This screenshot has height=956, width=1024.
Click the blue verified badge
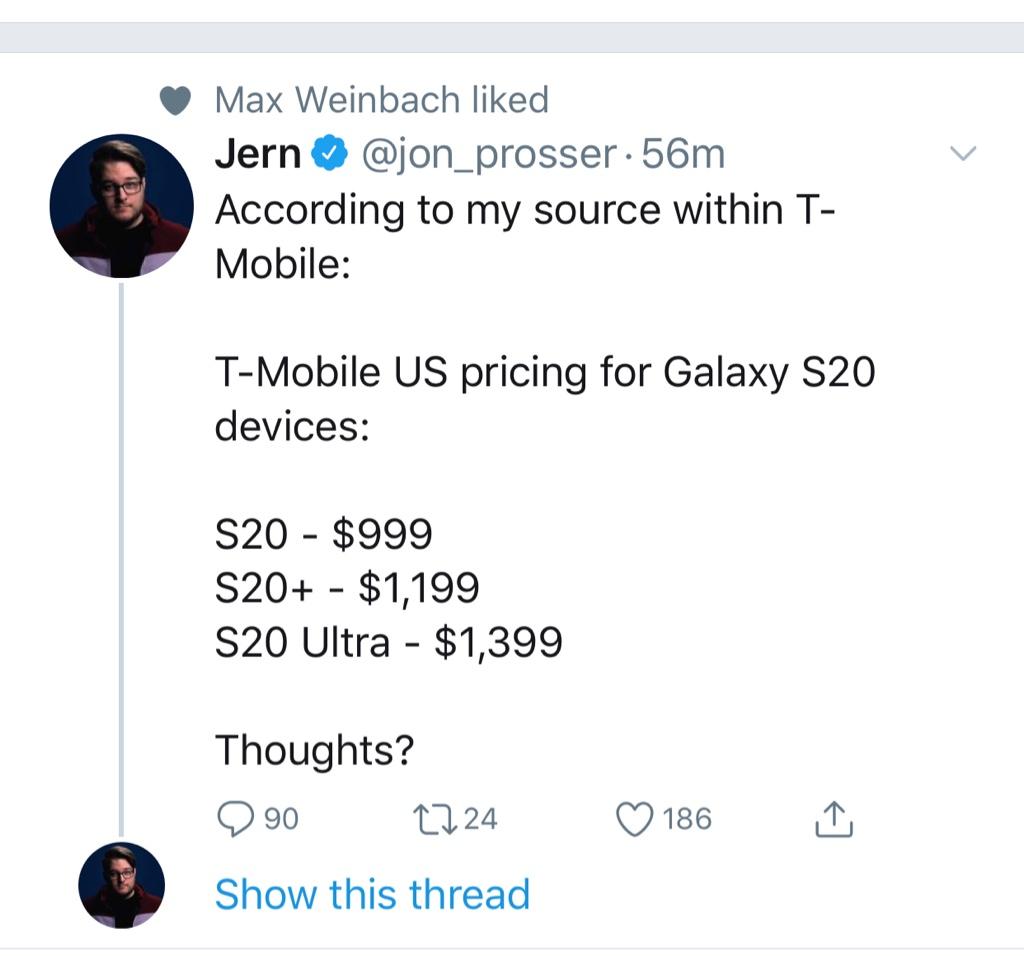(329, 153)
